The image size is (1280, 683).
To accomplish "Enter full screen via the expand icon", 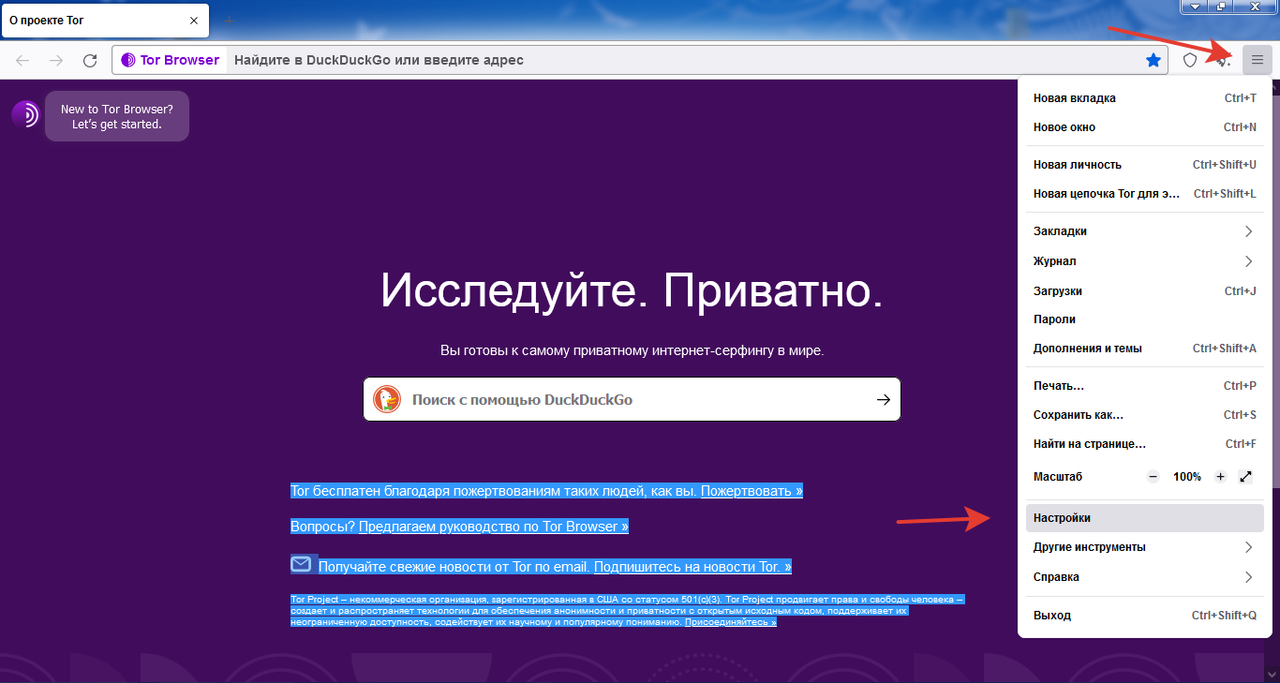I will 1246,477.
